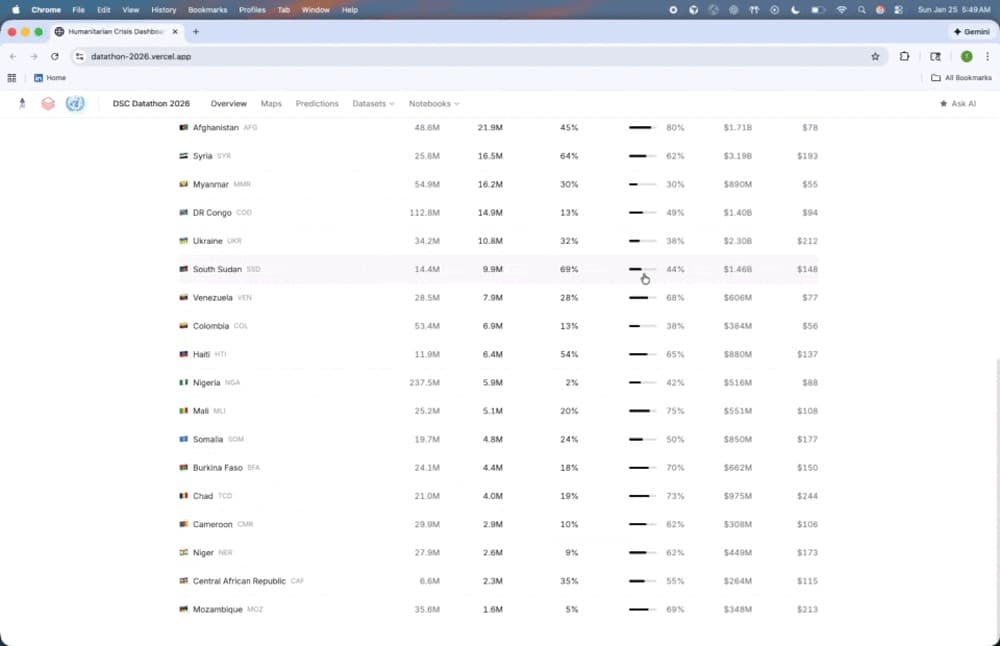The image size is (1000, 646).
Task: Click the Chrome profile avatar icon
Action: point(967,56)
